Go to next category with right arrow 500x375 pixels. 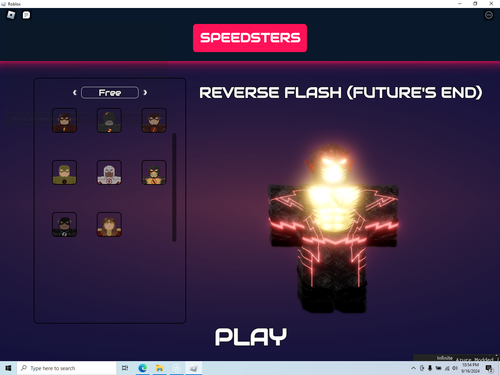pyautogui.click(x=145, y=93)
